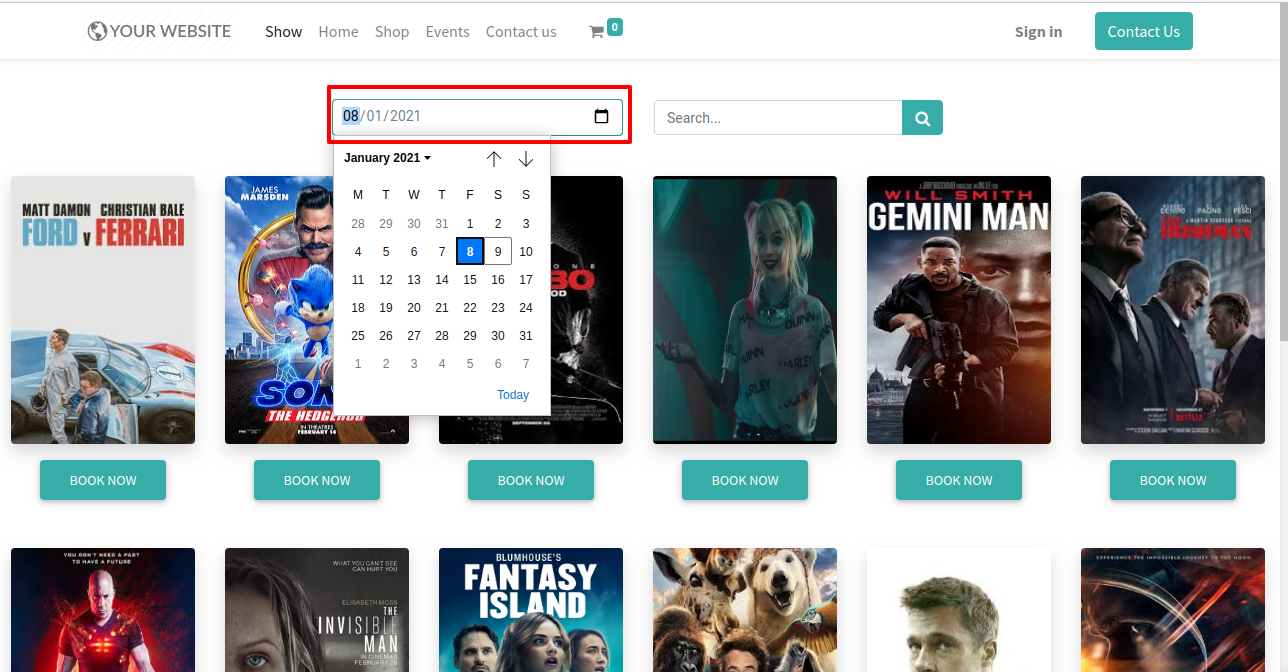The height and width of the screenshot is (672, 1288).
Task: Open the Contact us menu item
Action: point(521,32)
